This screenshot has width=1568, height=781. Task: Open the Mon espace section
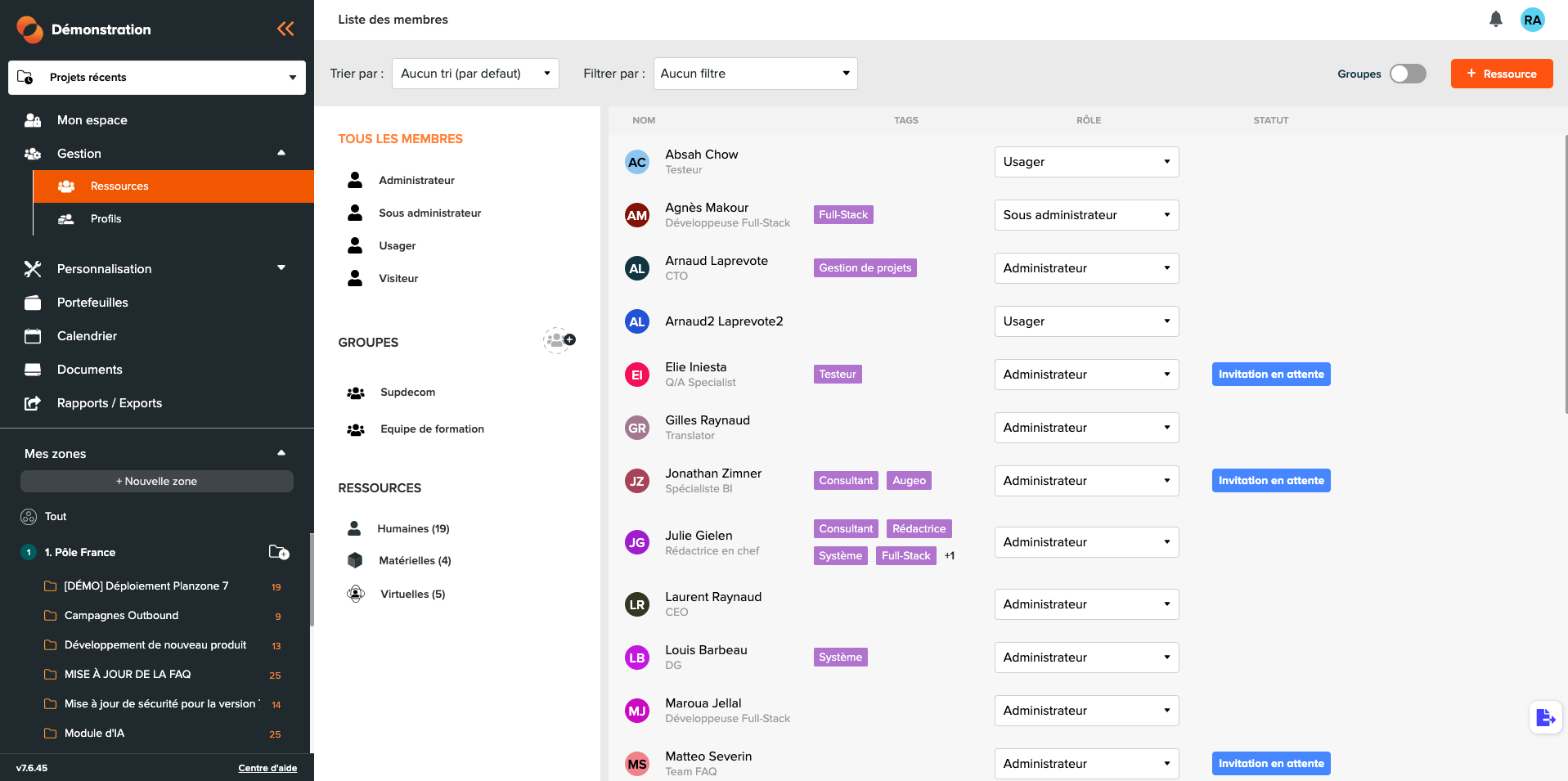(92, 119)
